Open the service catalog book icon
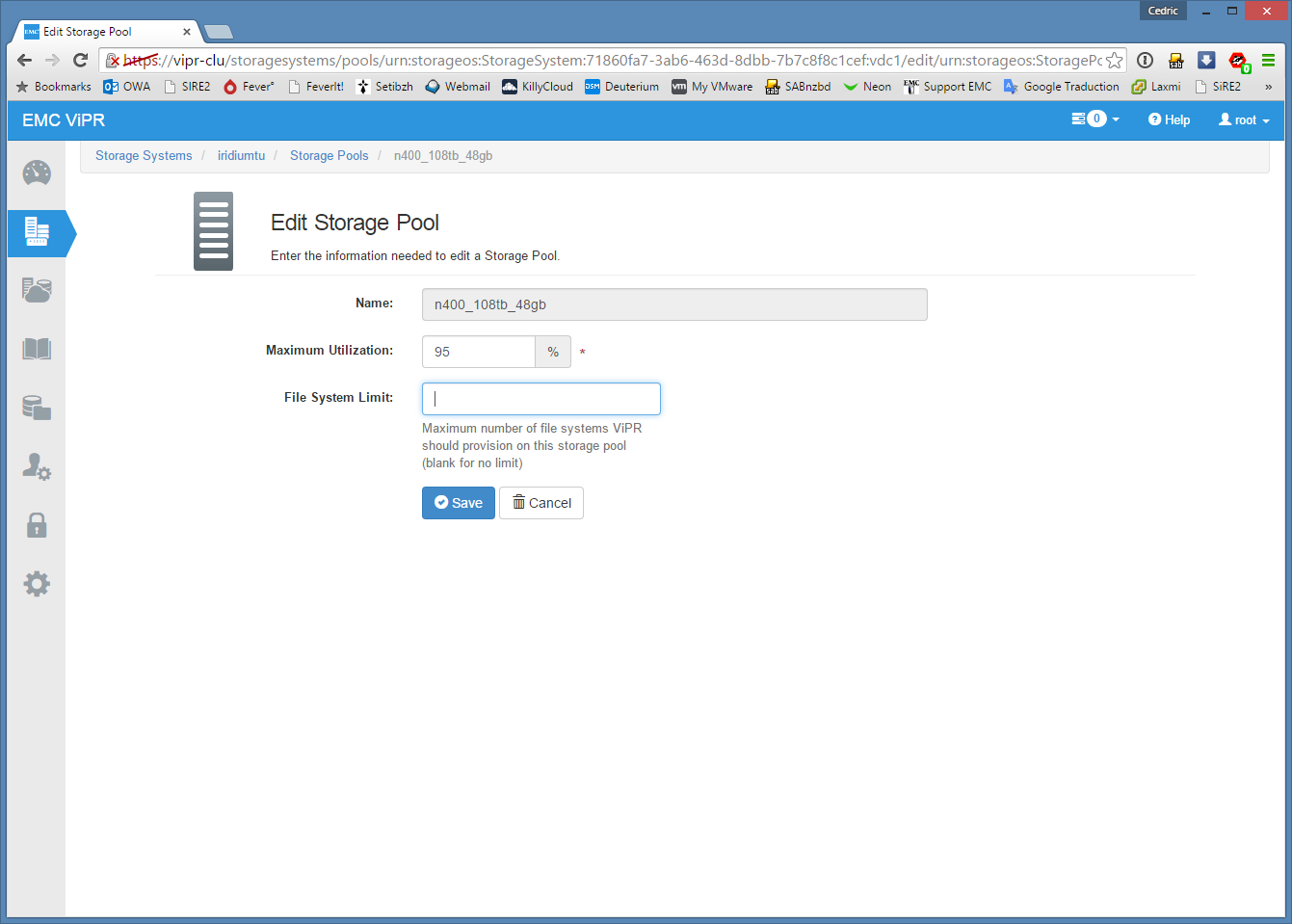The image size is (1292, 924). 37,349
